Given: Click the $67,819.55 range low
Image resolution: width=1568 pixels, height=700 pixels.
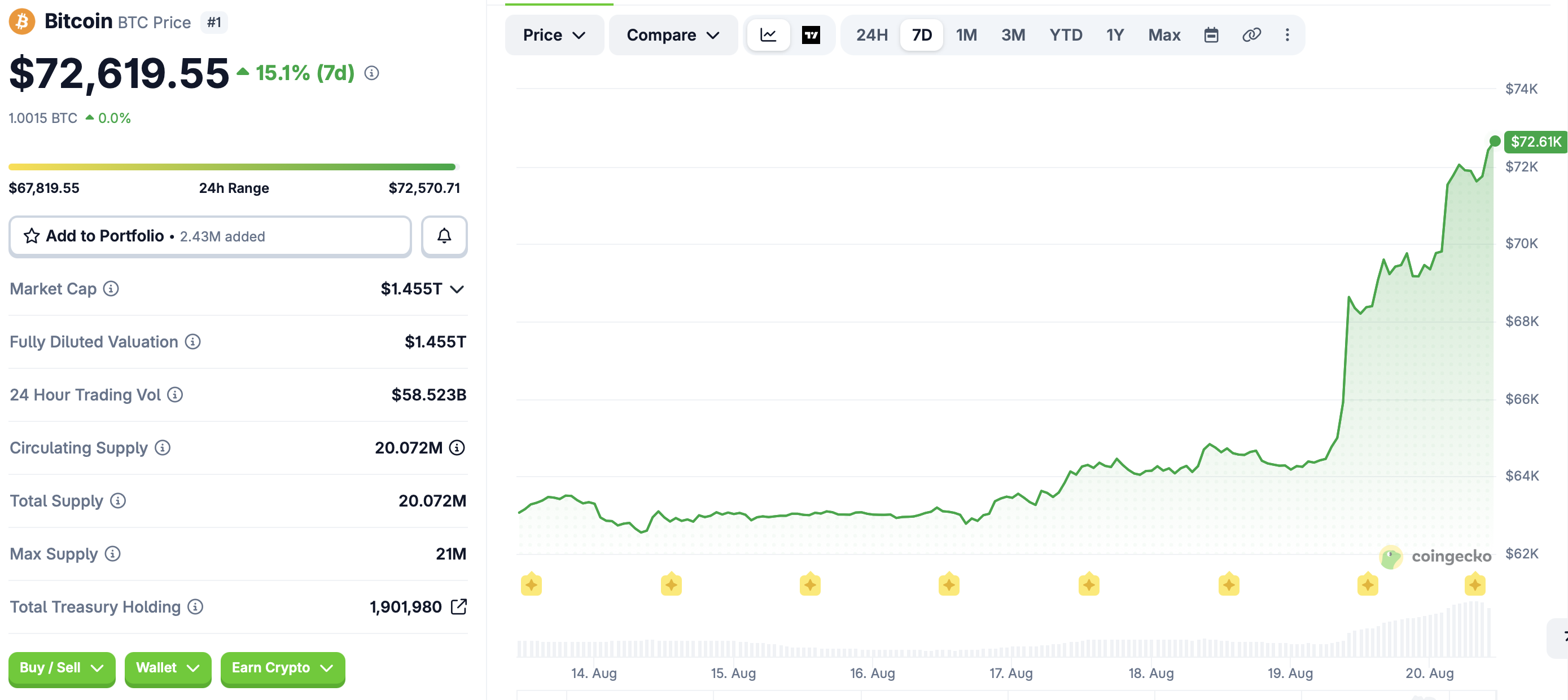Looking at the screenshot, I should tap(44, 188).
